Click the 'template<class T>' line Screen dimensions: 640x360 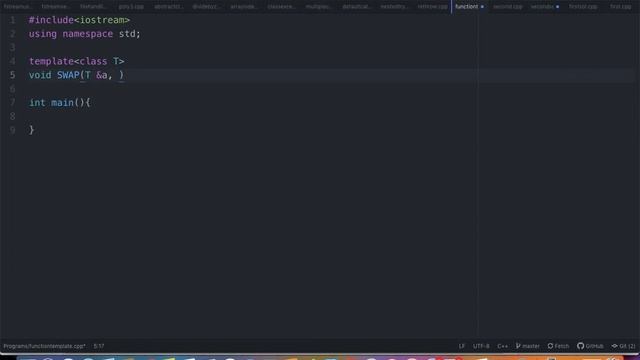click(x=76, y=61)
